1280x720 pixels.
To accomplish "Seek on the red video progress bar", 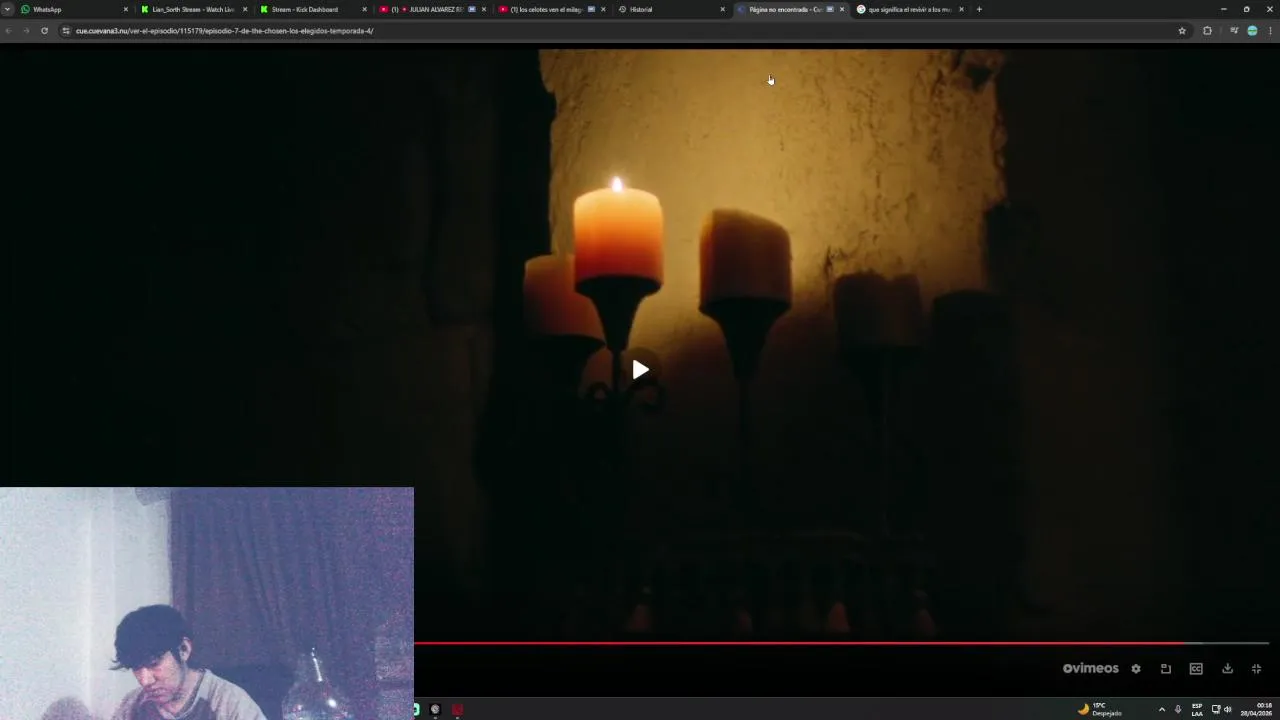I will 841,643.
